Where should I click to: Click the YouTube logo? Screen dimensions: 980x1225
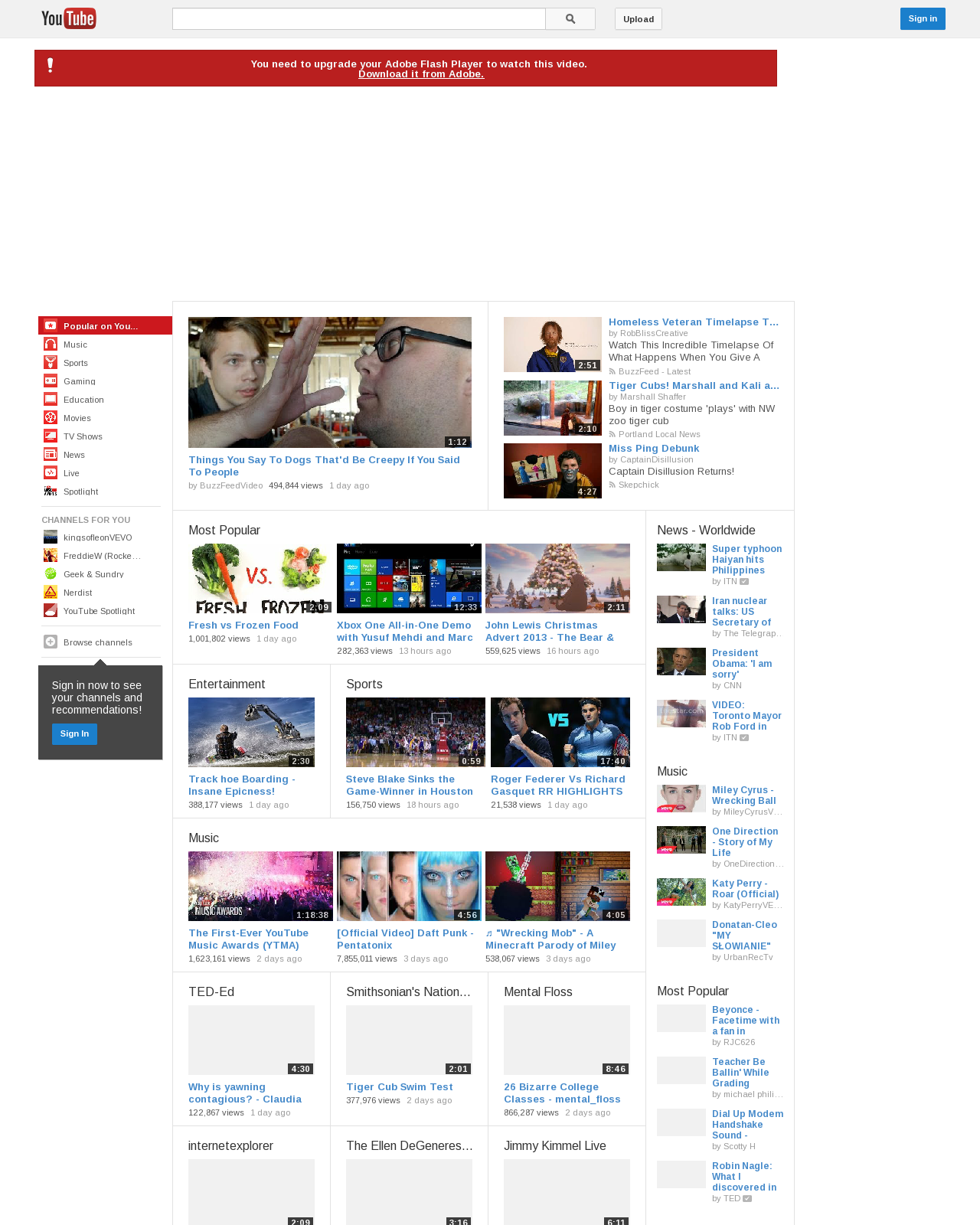[69, 18]
